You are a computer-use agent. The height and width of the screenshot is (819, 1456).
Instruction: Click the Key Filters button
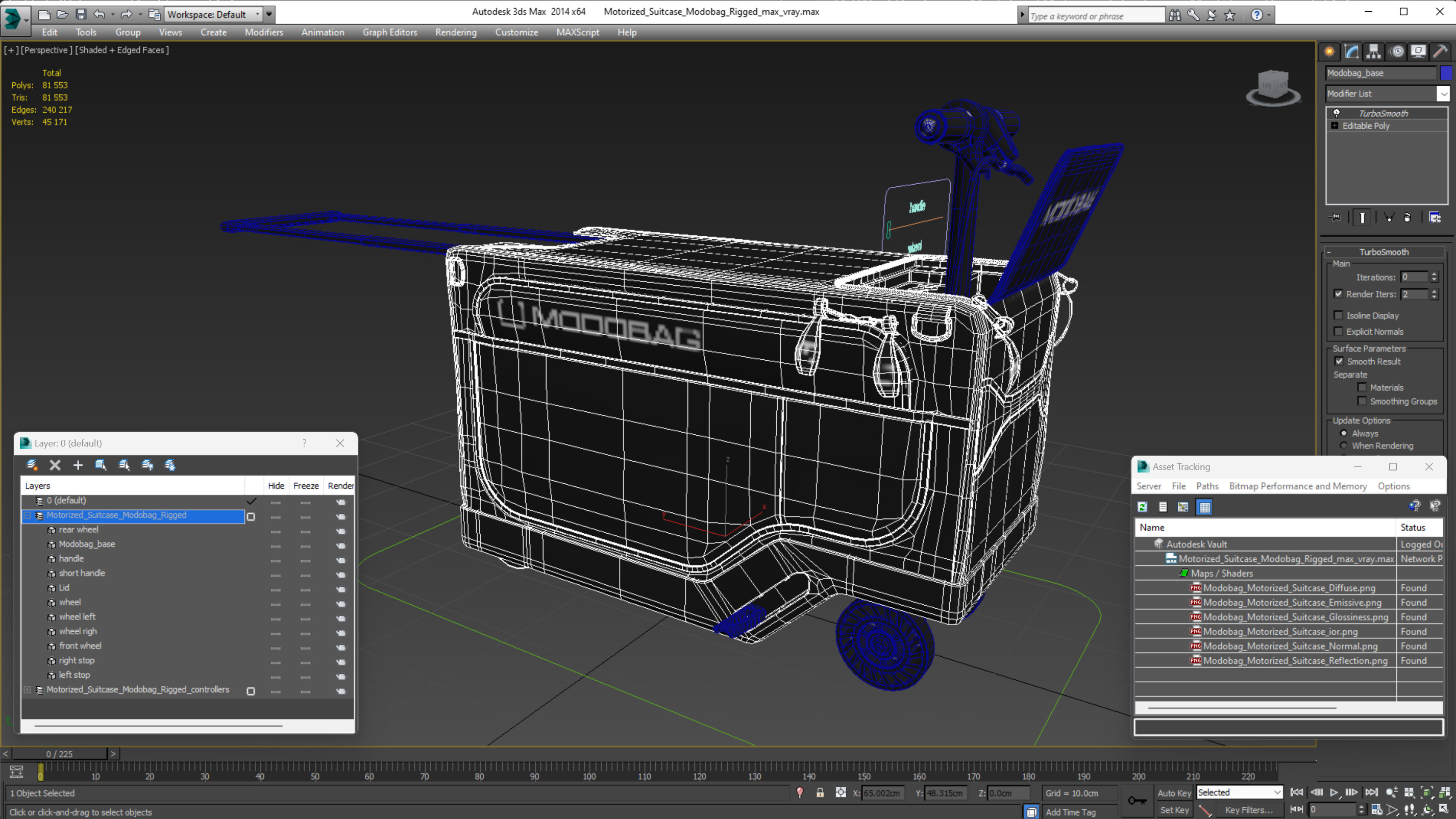[x=1249, y=810]
